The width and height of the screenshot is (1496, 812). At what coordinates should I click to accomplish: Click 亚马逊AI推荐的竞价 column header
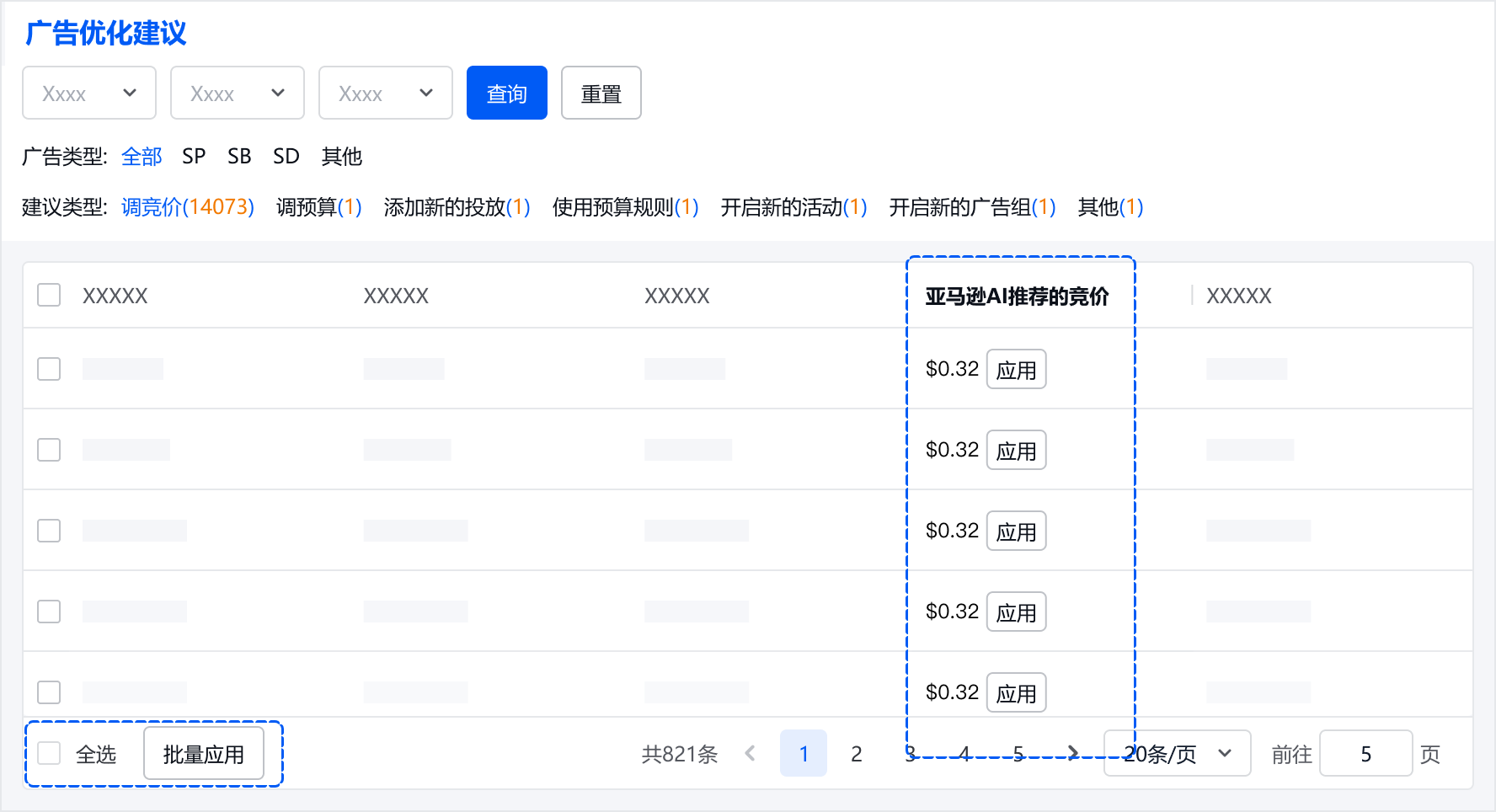click(1018, 296)
